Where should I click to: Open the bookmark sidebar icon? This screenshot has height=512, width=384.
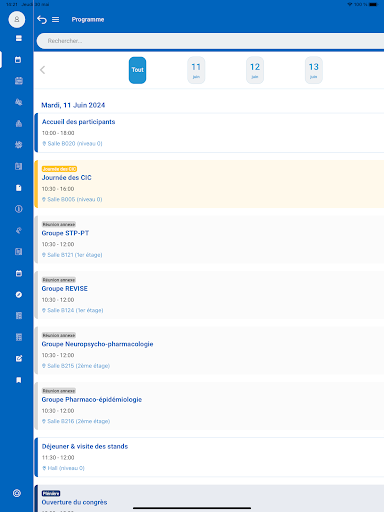click(19, 380)
